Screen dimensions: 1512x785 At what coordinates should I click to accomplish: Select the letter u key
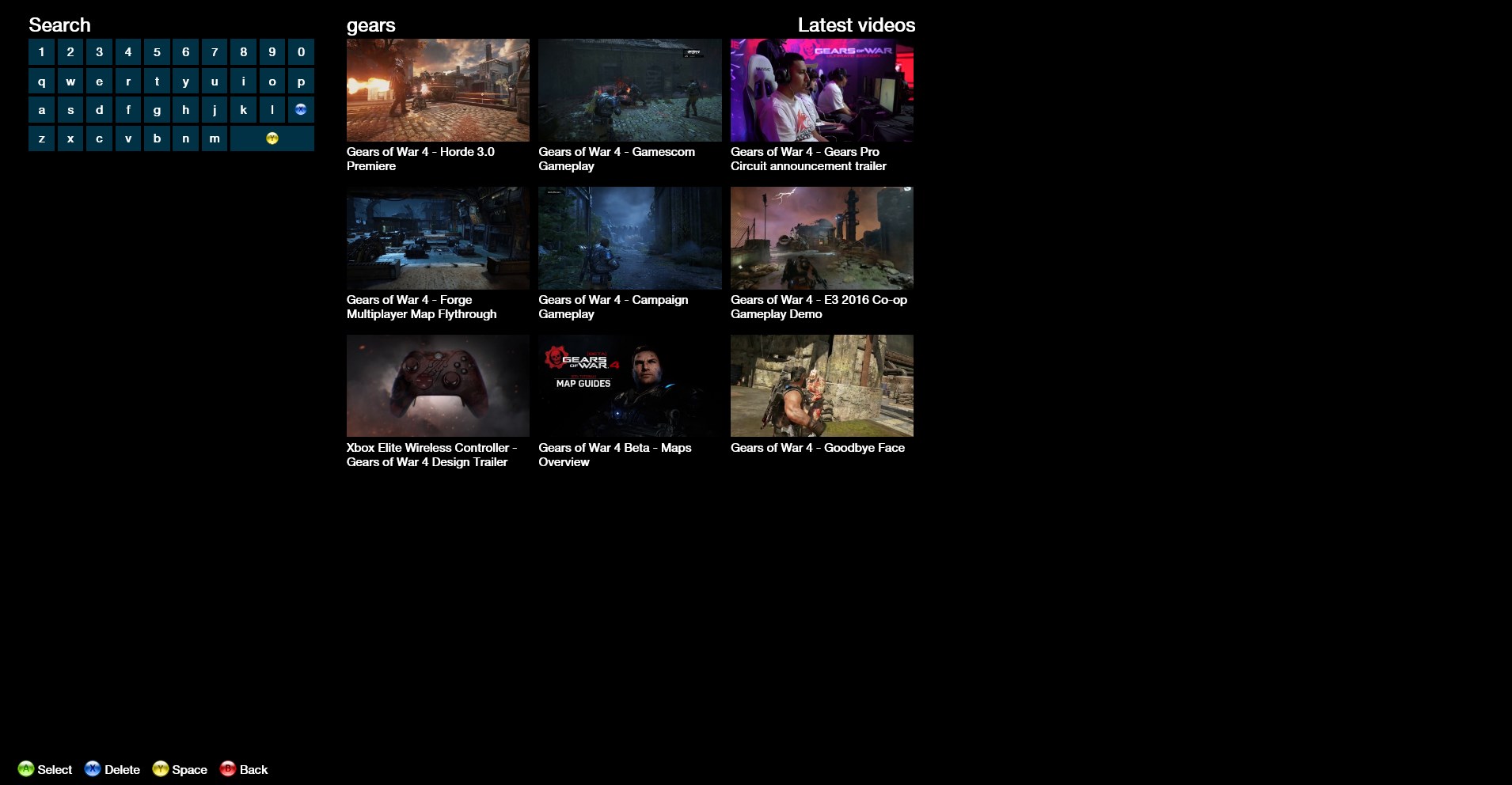[x=215, y=81]
